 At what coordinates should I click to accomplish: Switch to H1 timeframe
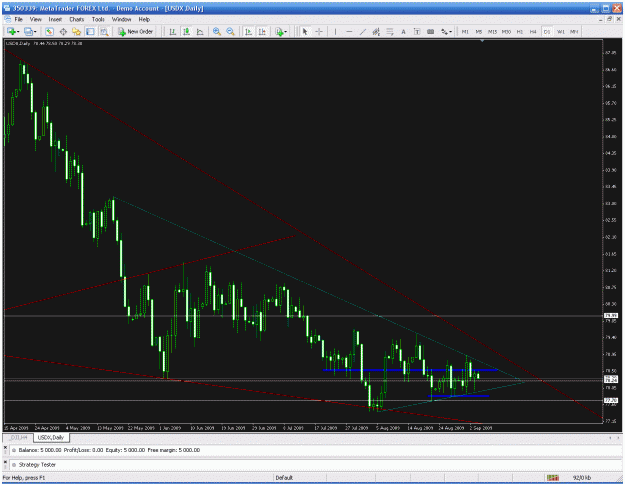(x=520, y=31)
